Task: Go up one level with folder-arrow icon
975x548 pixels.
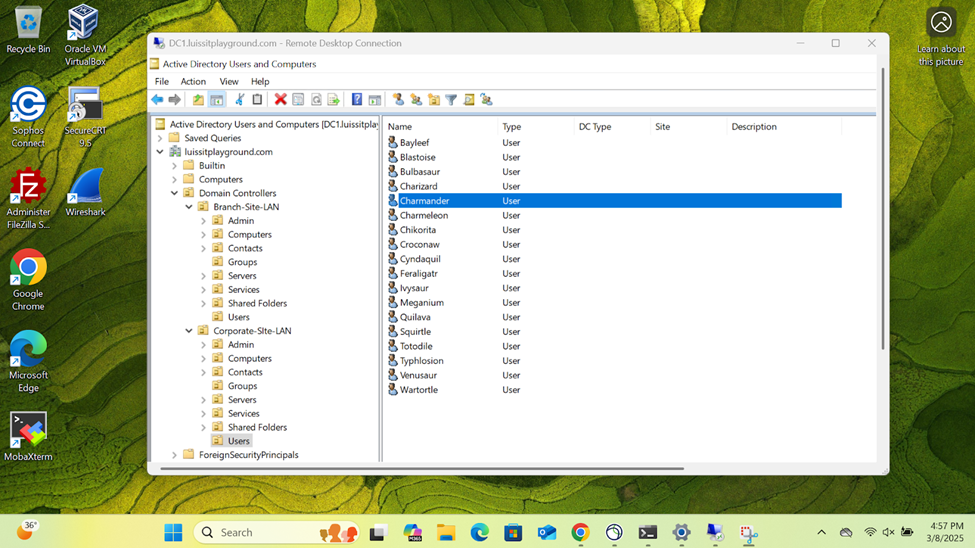Action: pyautogui.click(x=198, y=100)
